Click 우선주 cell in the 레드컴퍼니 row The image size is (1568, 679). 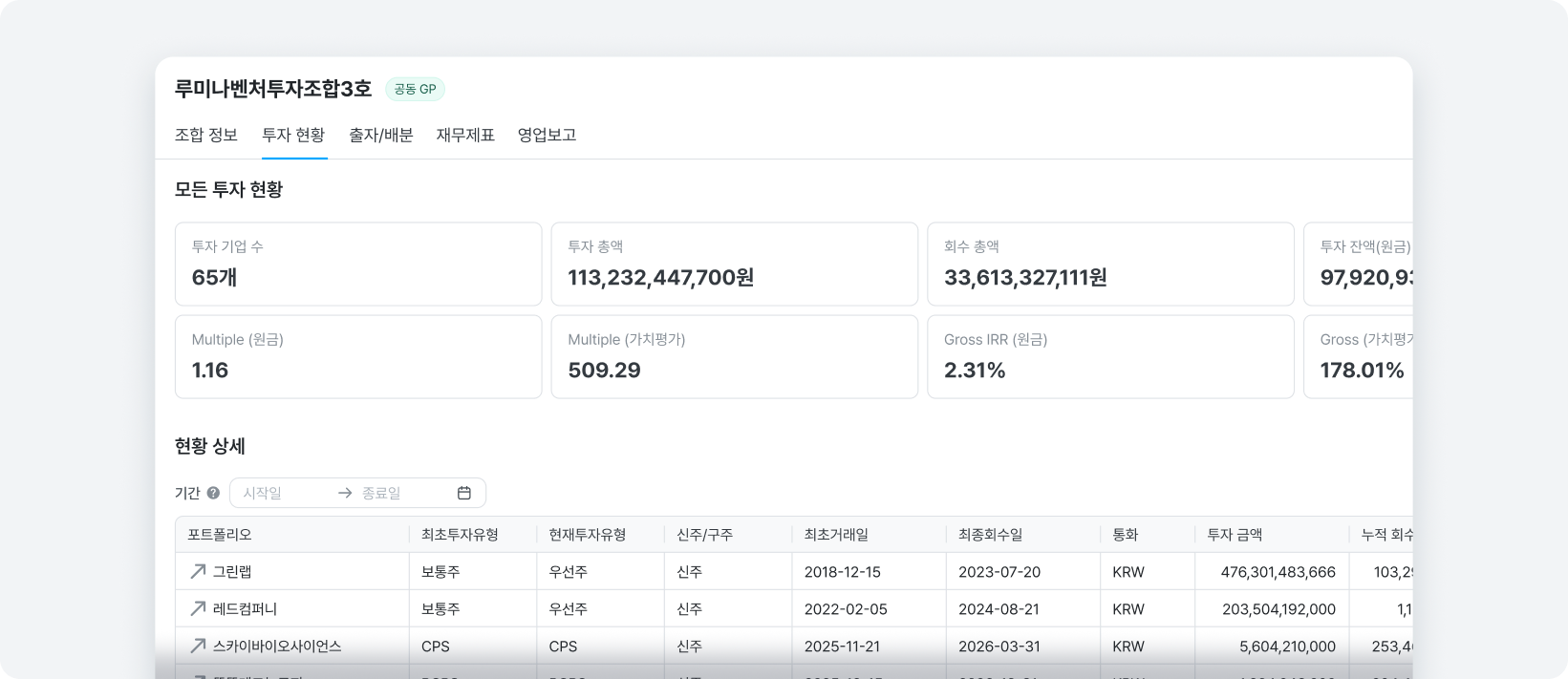coord(569,609)
